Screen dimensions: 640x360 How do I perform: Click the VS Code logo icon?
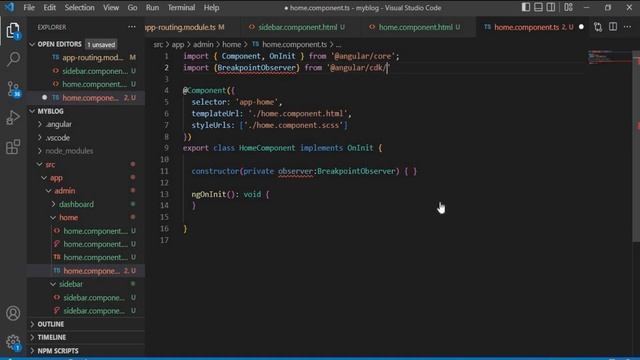(x=9, y=7)
